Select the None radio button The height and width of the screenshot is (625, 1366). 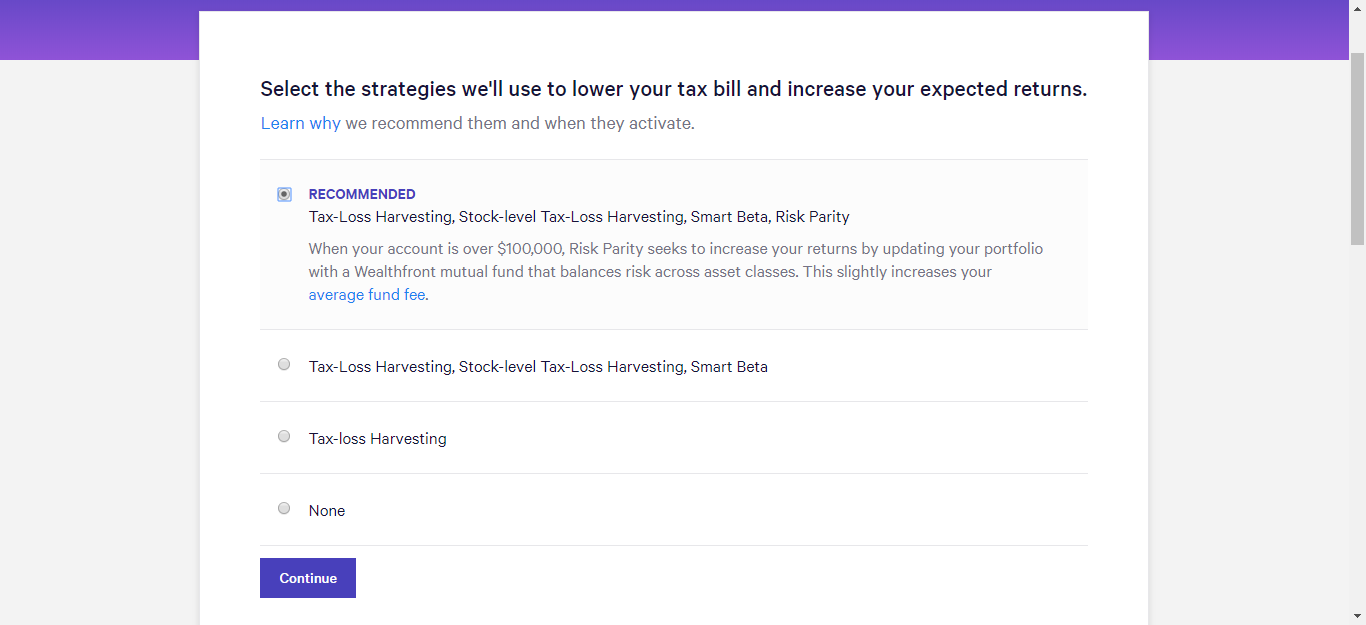pos(284,509)
